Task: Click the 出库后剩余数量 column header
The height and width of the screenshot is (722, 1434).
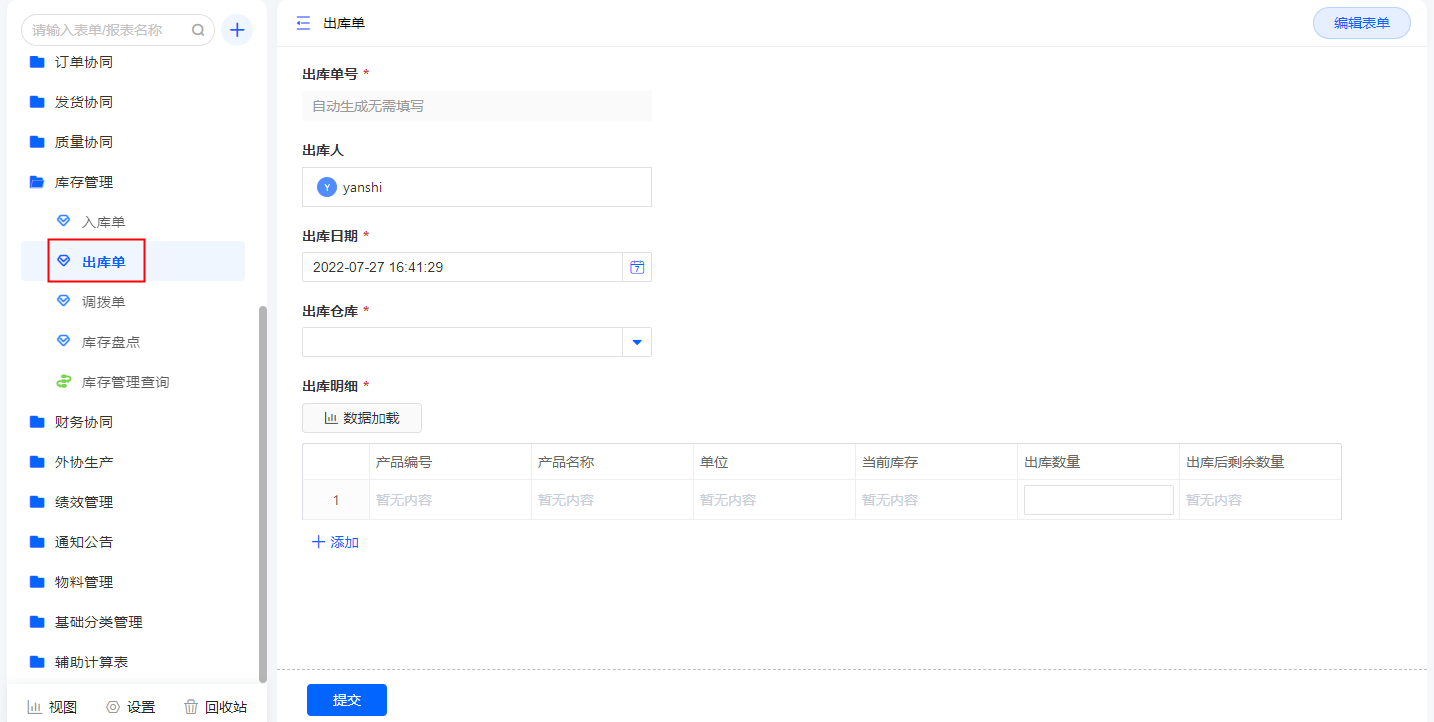Action: pyautogui.click(x=1260, y=462)
